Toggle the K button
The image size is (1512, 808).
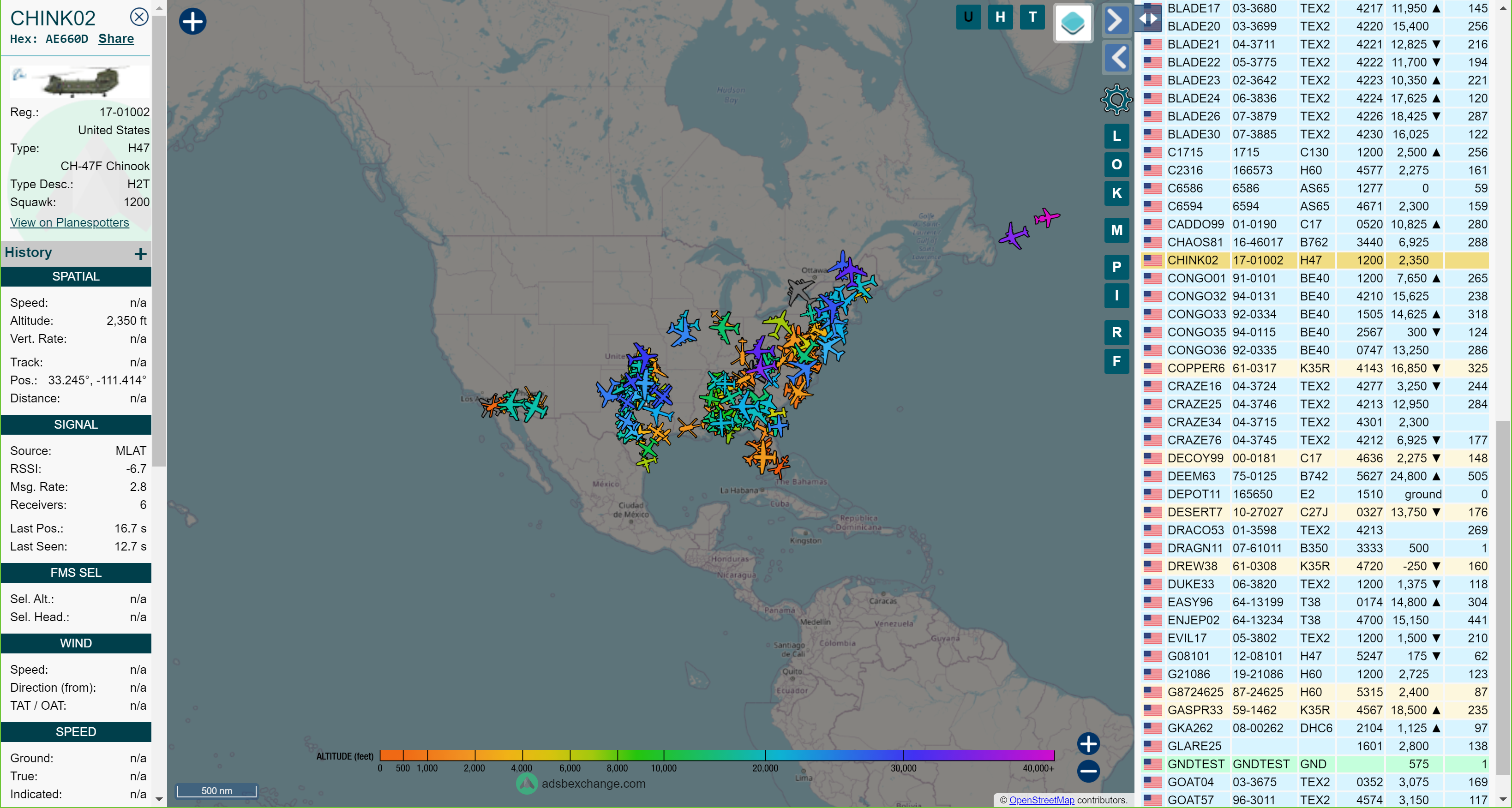coord(1116,193)
